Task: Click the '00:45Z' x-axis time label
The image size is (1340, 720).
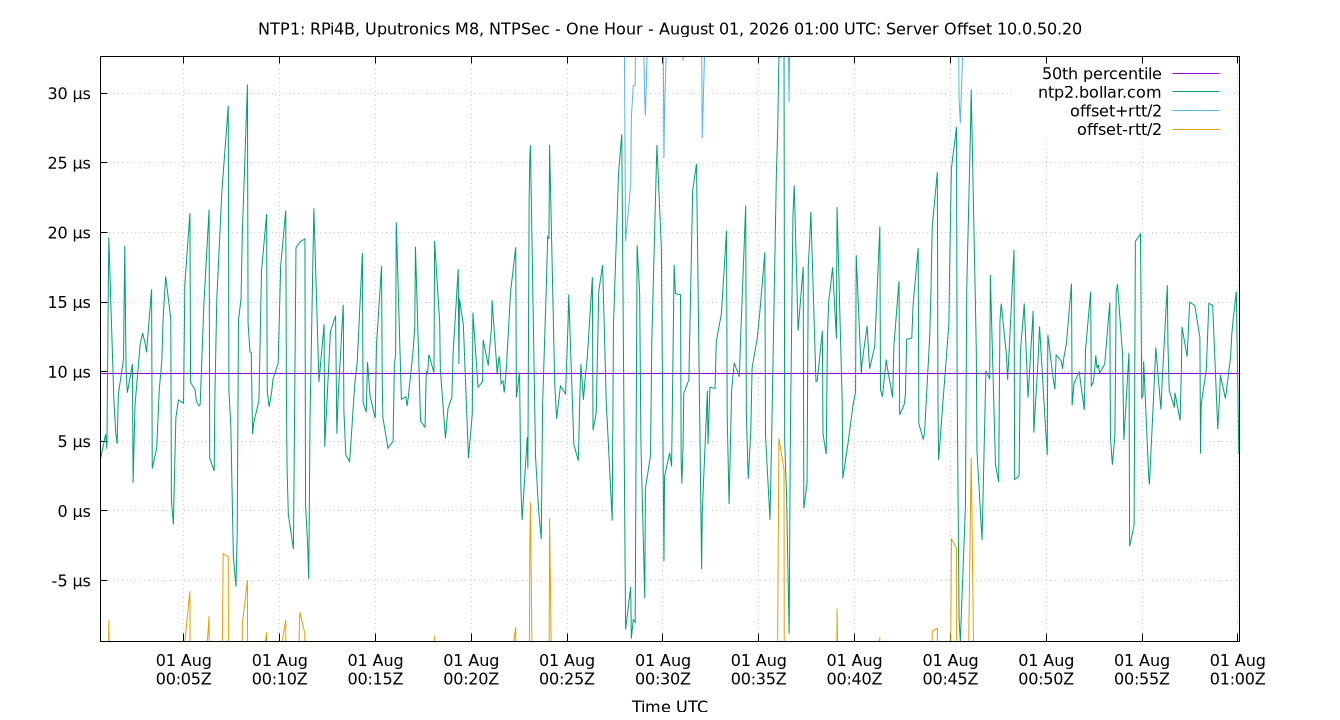Action: click(950, 679)
